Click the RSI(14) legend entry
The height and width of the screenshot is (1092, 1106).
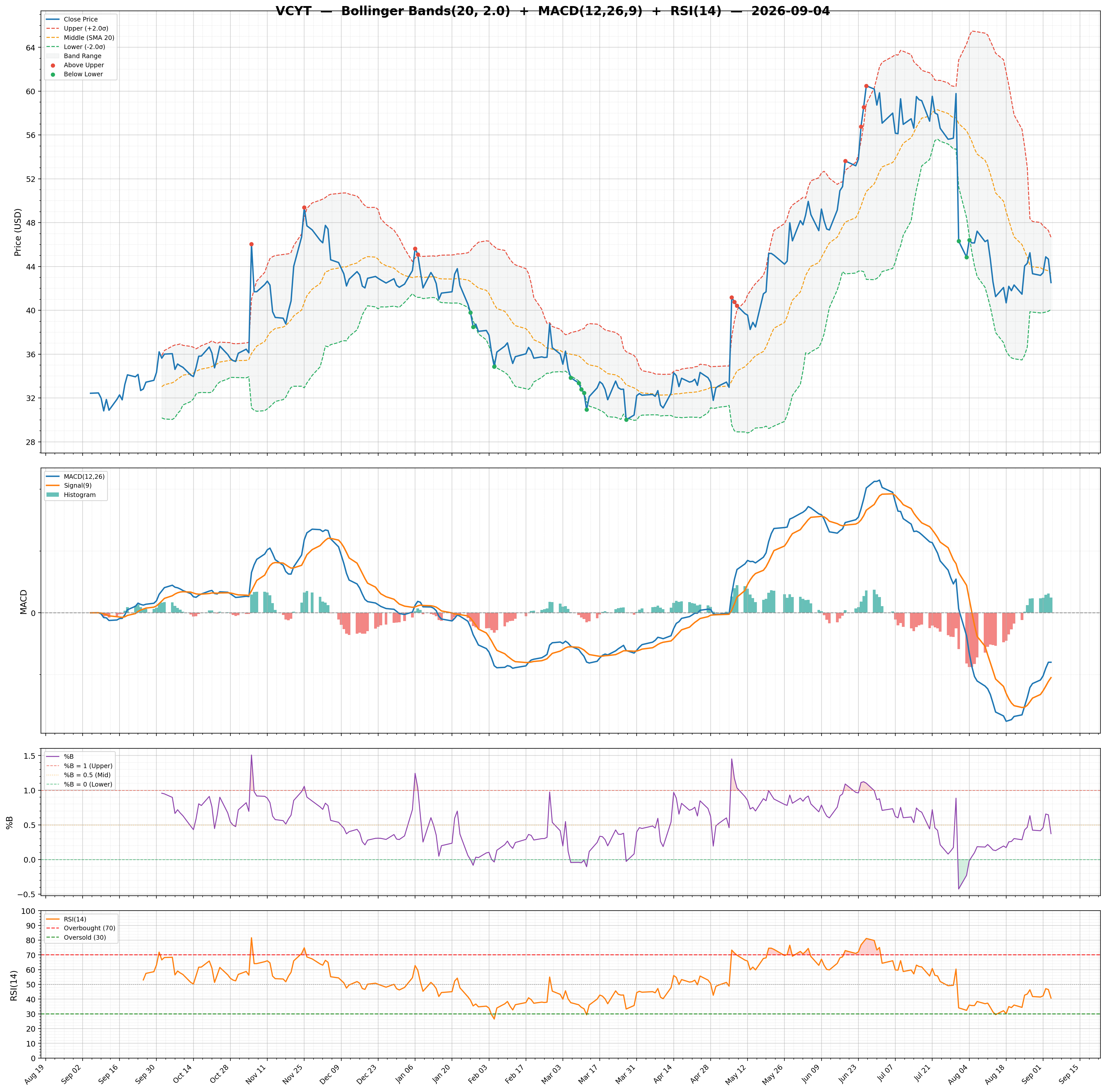[66, 919]
